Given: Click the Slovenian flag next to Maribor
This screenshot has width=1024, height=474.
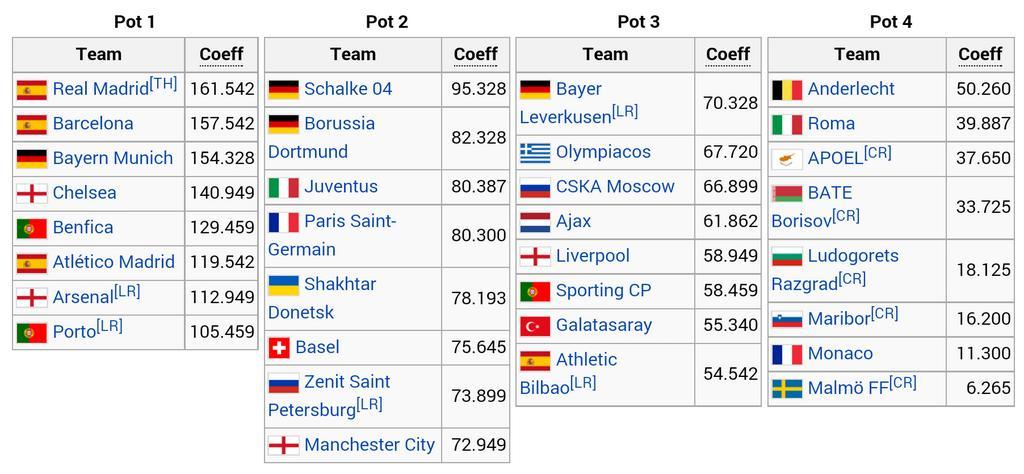Looking at the screenshot, I should 787,319.
